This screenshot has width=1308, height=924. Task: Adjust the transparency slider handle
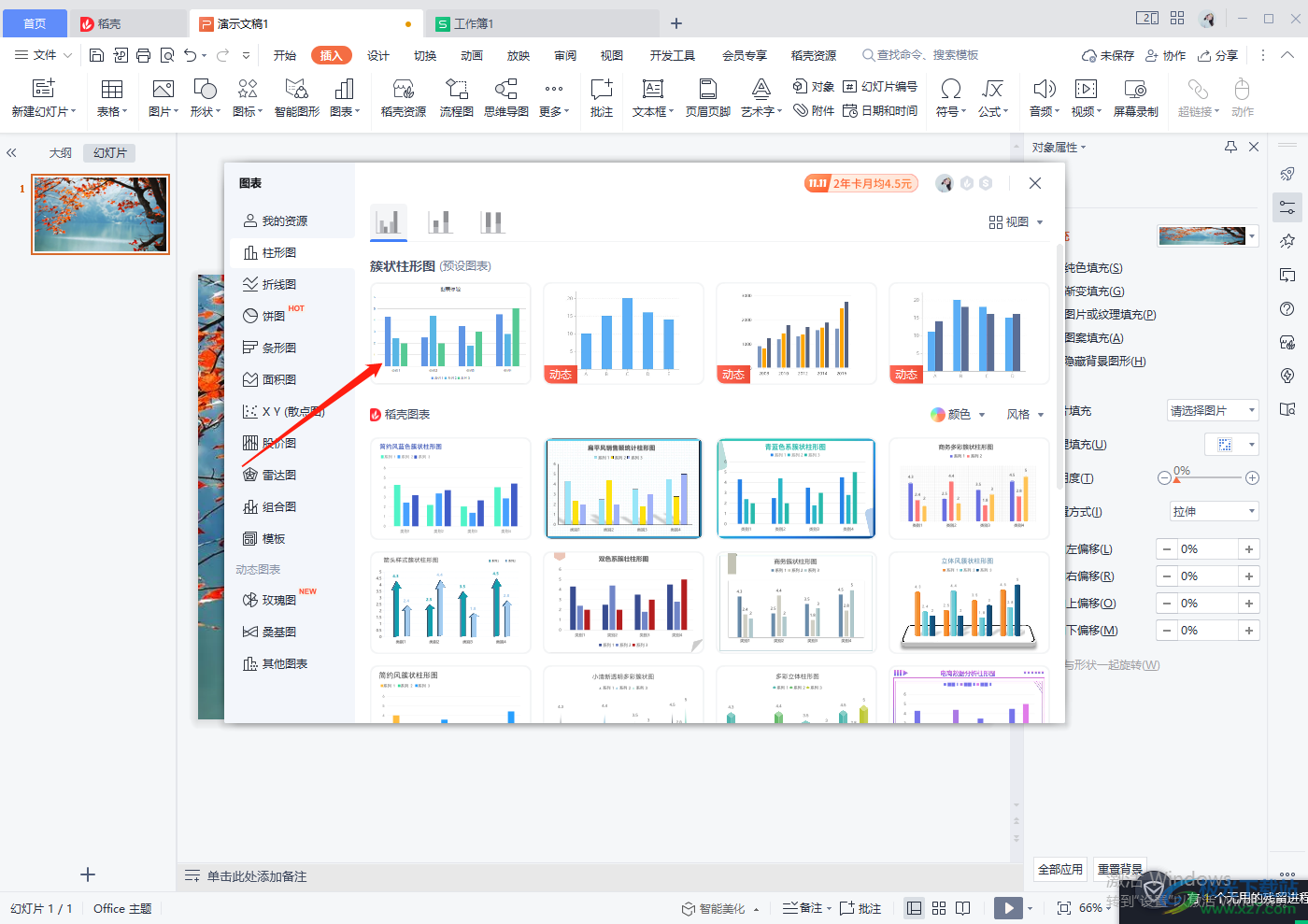pos(1177,478)
